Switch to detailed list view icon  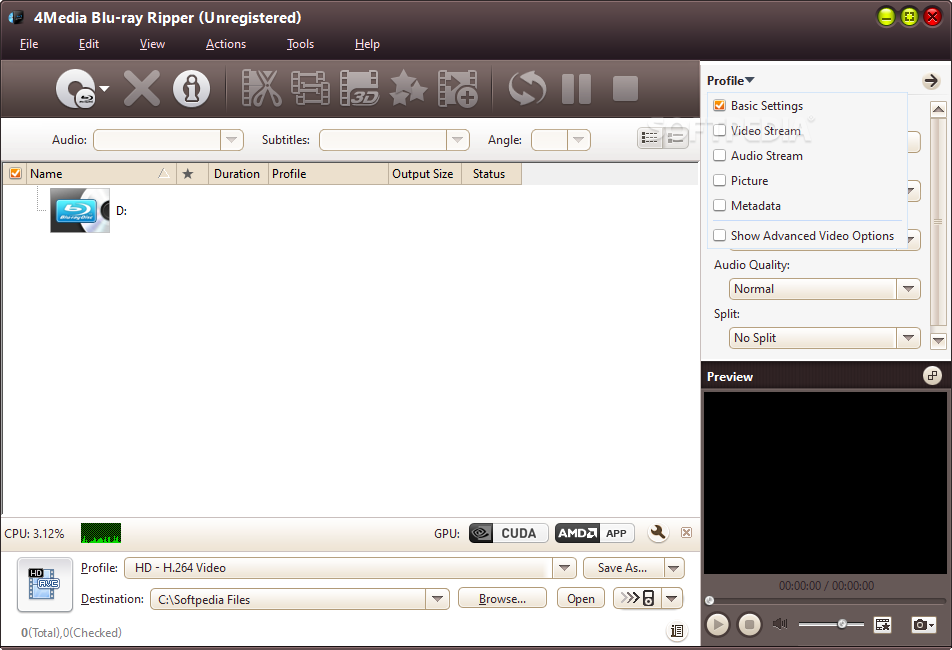[650, 138]
